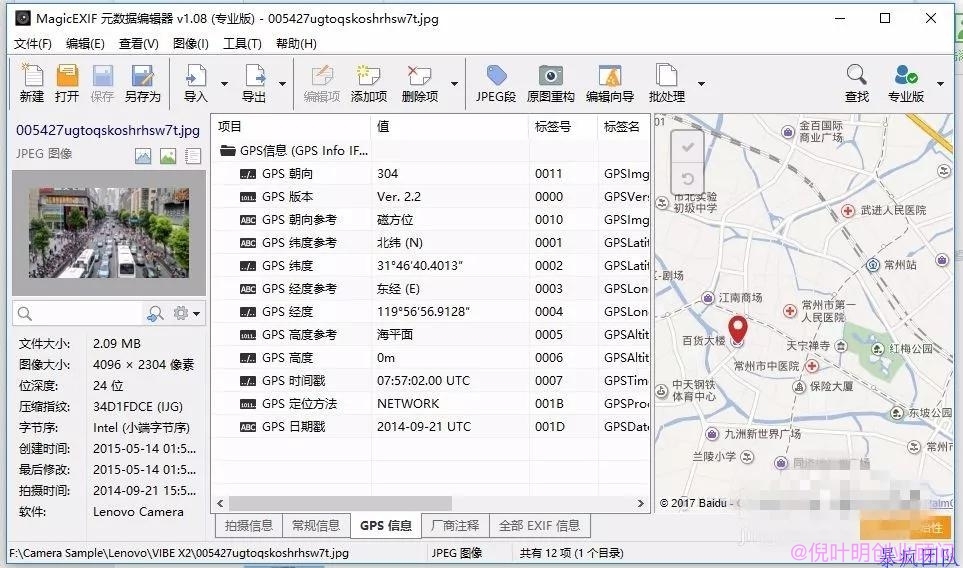Image resolution: width=963 pixels, height=568 pixels.
Task: Click the GPS信息 folder icon
Action: [228, 150]
